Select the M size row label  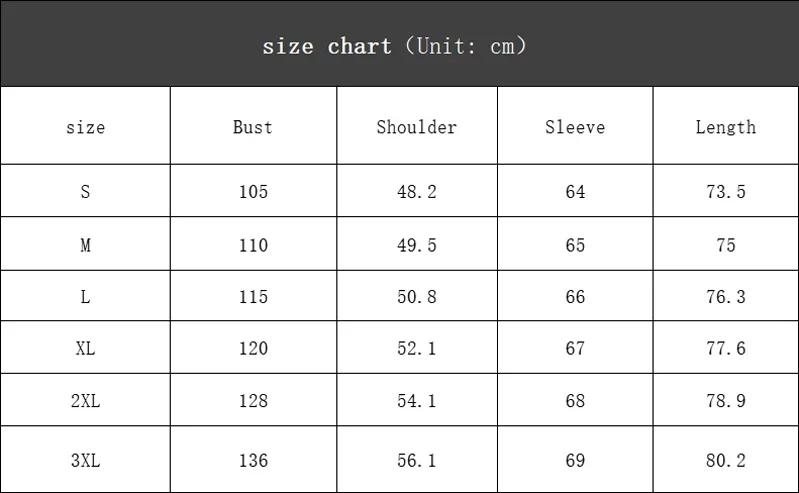(x=85, y=245)
